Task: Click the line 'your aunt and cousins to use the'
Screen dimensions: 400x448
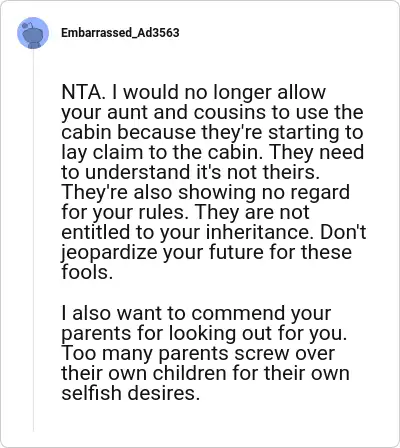Action: 212,112
